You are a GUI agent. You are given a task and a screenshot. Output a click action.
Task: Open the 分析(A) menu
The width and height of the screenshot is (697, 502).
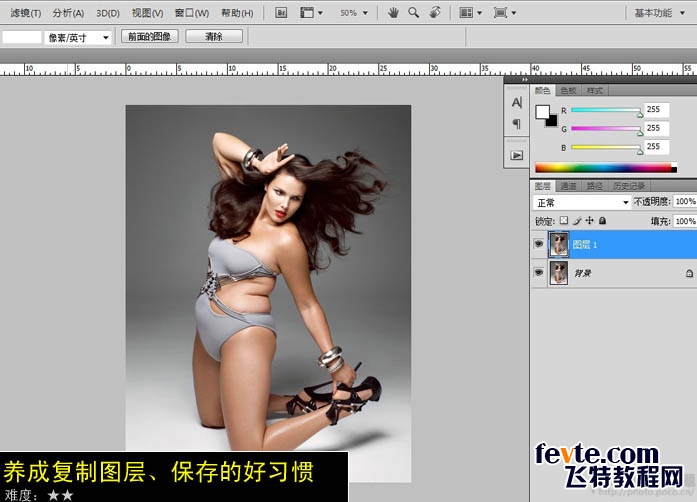coord(68,13)
